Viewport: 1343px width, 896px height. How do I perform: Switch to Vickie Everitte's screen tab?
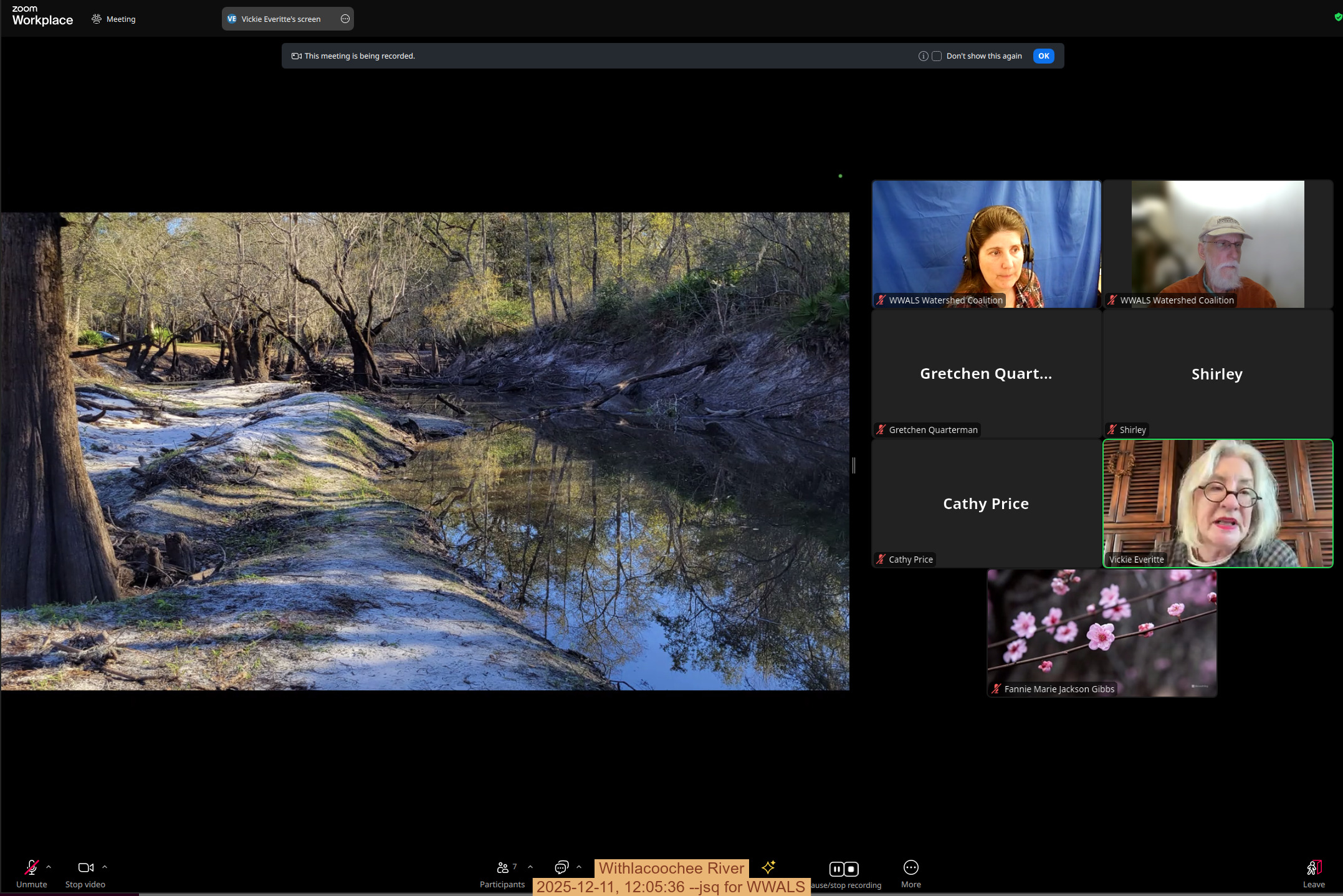click(280, 19)
